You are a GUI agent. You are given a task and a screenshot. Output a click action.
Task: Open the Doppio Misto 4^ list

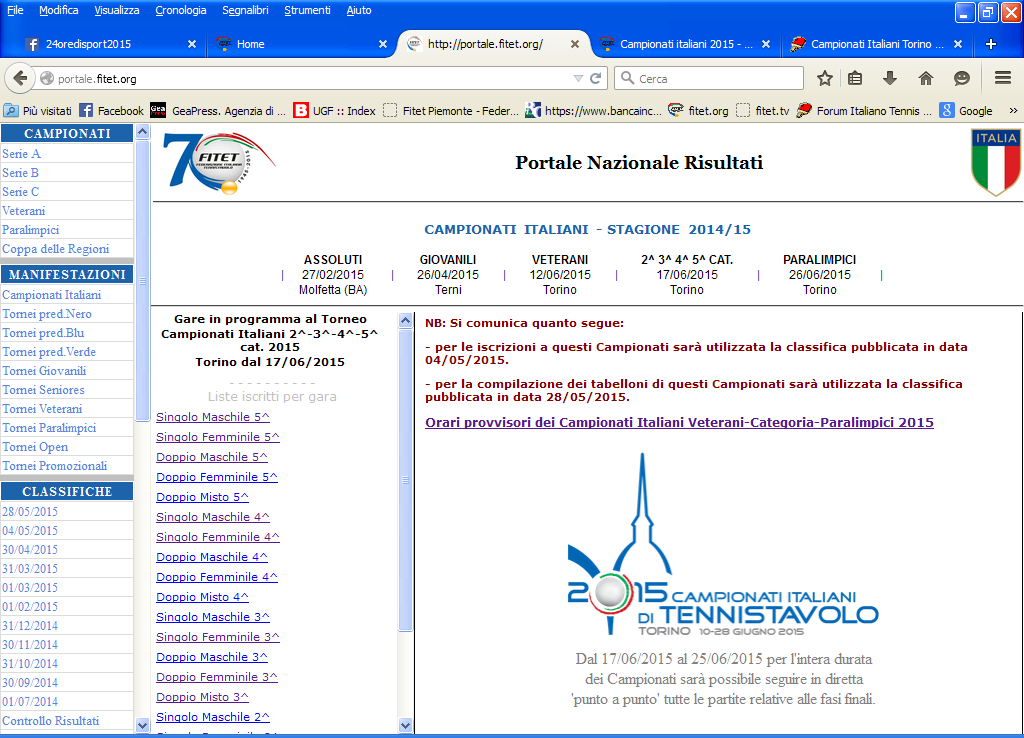coord(202,597)
